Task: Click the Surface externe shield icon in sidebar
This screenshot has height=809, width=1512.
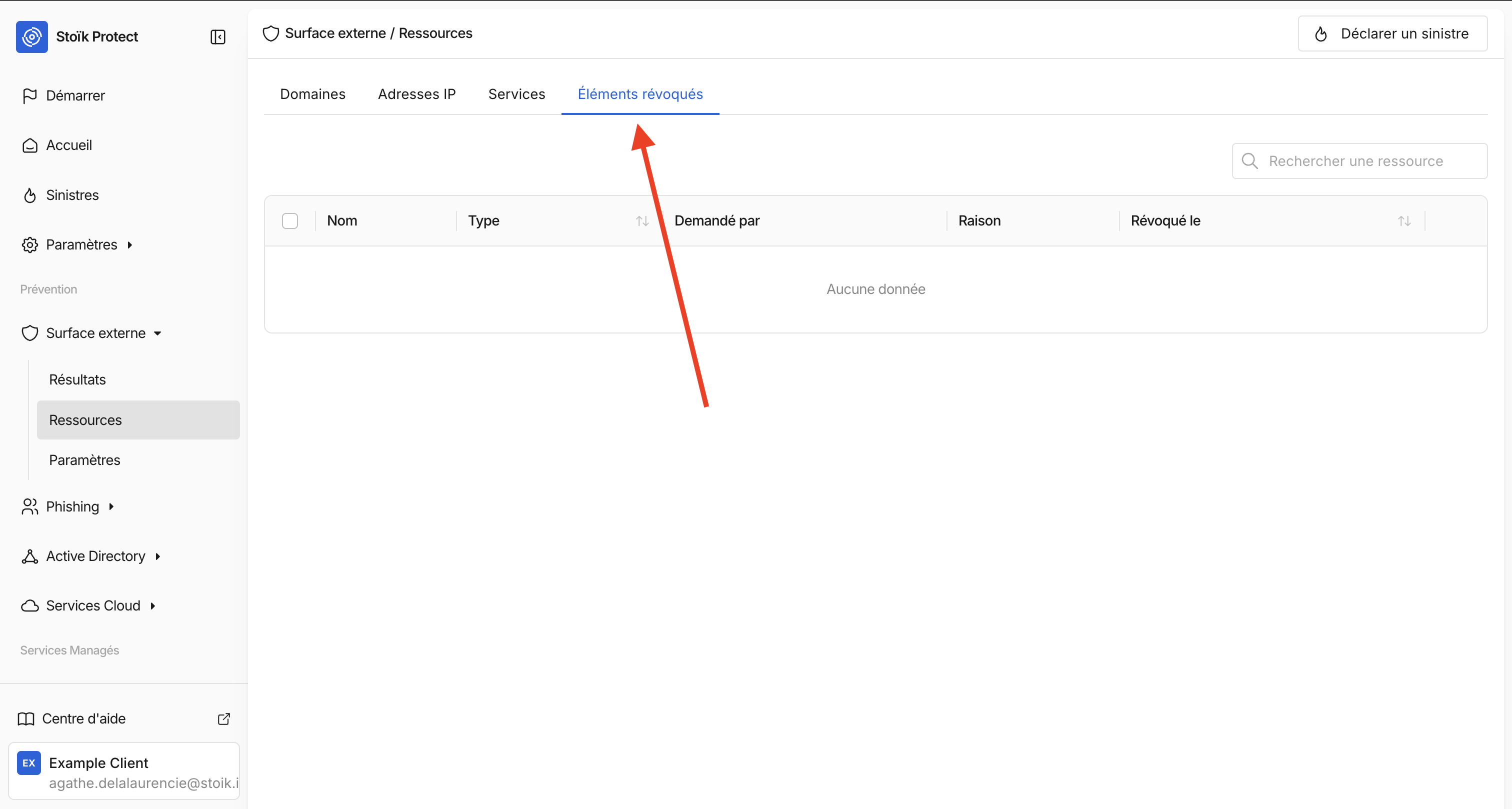Action: [29, 333]
